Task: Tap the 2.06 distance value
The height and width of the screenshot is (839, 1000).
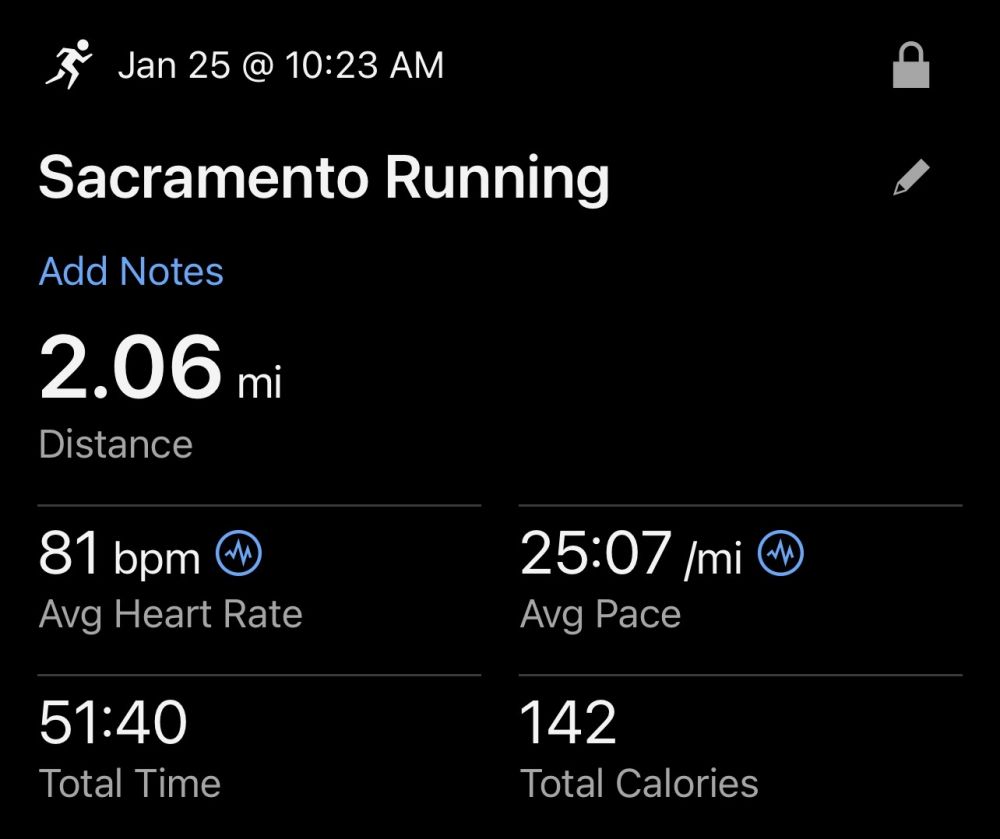Action: pyautogui.click(x=130, y=368)
